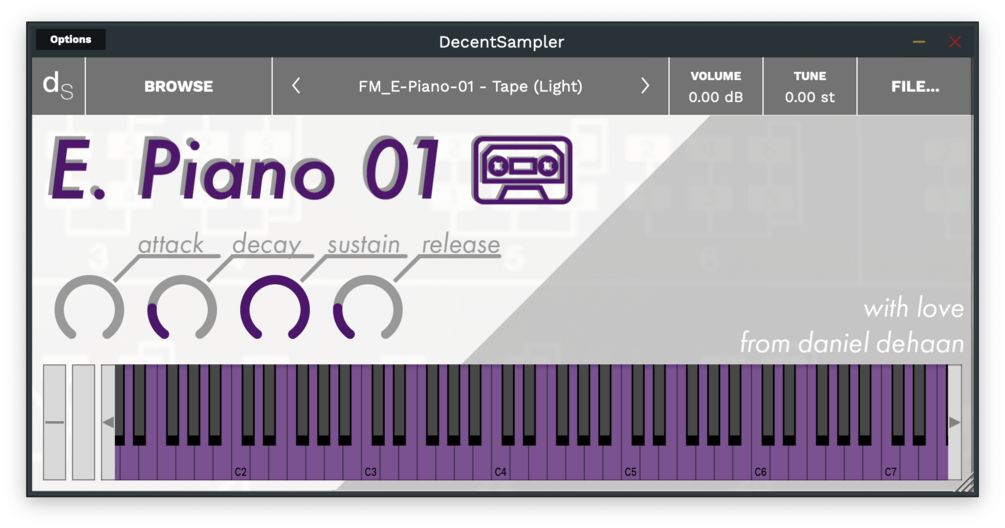Click the release label text

460,244
